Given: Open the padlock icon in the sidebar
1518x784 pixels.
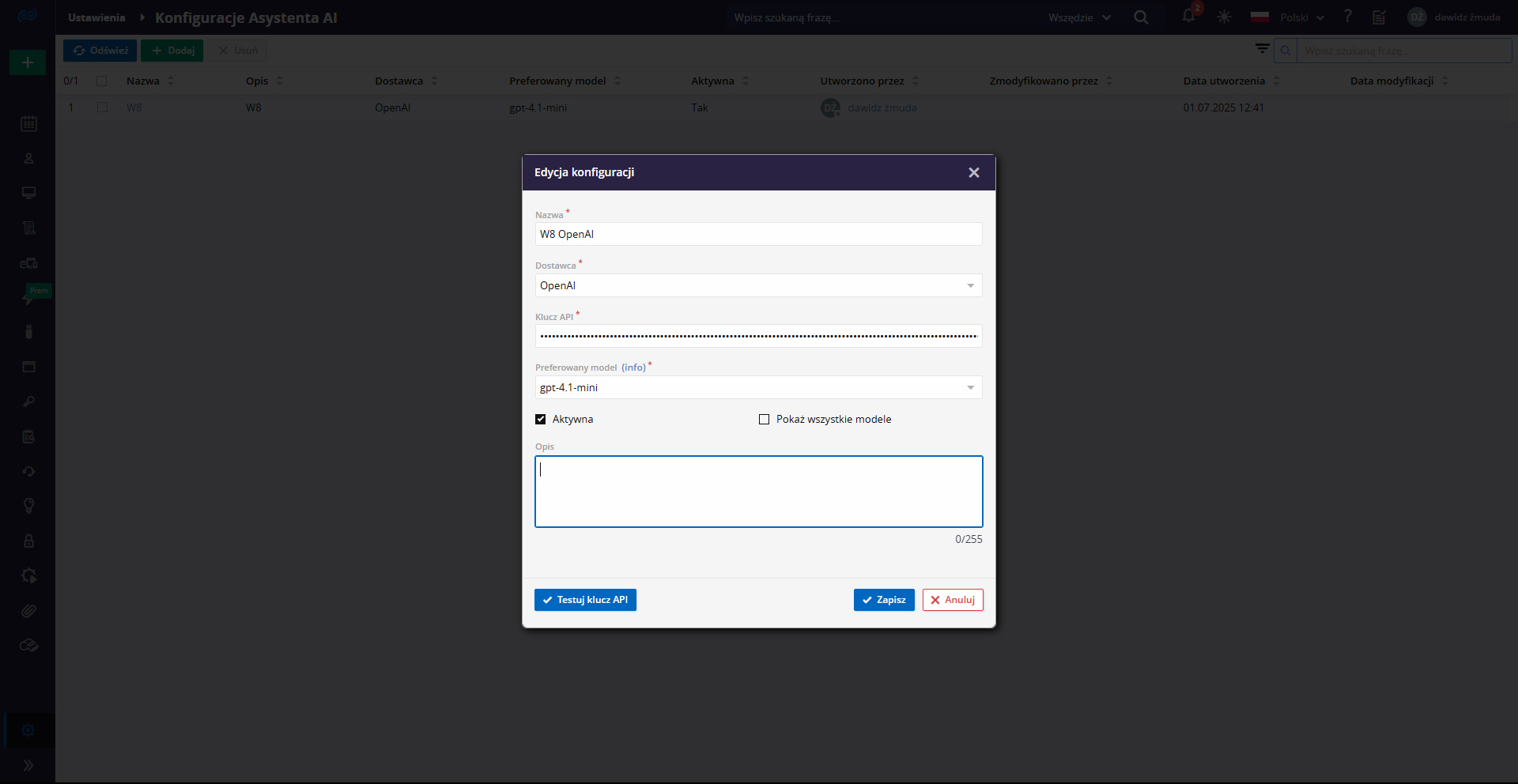Looking at the screenshot, I should [28, 541].
